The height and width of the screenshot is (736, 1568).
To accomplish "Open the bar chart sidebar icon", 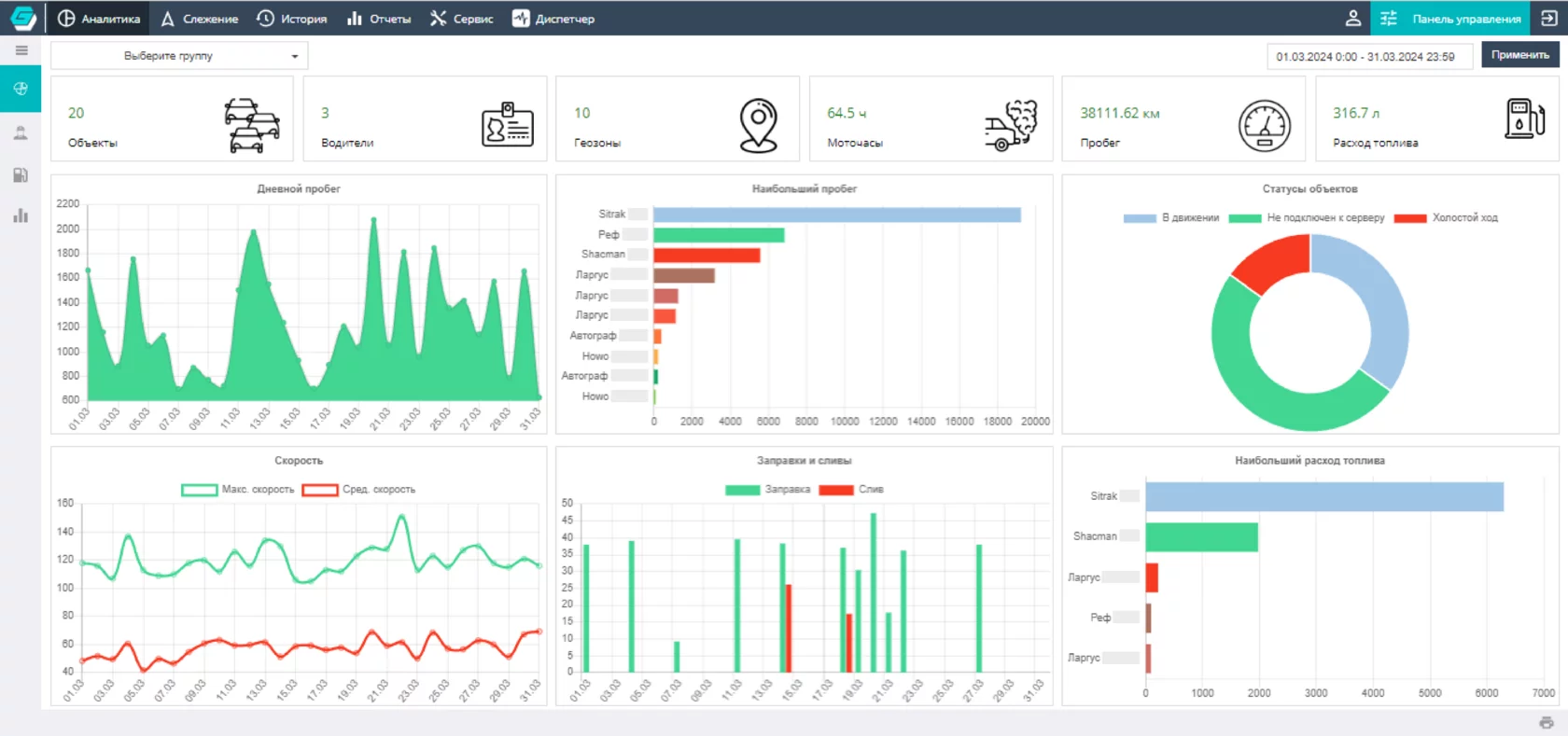I will pyautogui.click(x=21, y=216).
